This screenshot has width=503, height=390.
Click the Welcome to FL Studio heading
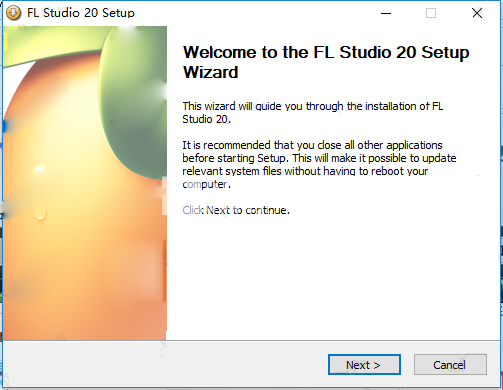point(326,62)
